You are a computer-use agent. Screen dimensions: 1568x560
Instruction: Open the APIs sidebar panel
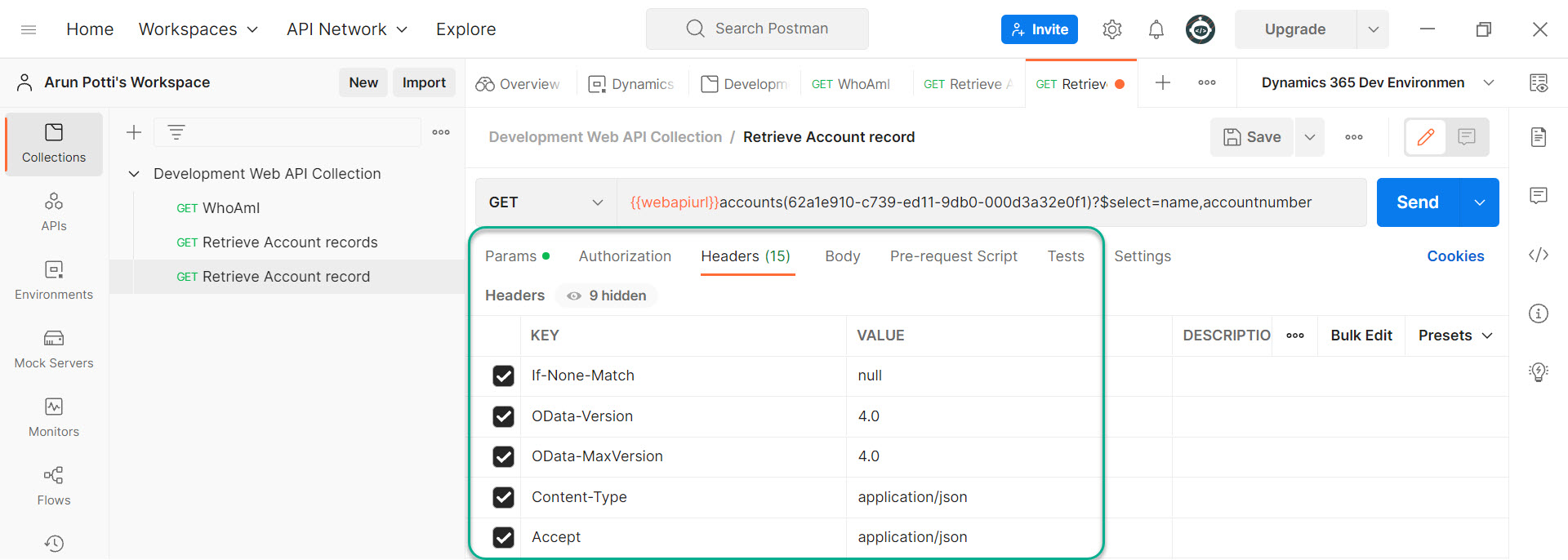tap(54, 212)
